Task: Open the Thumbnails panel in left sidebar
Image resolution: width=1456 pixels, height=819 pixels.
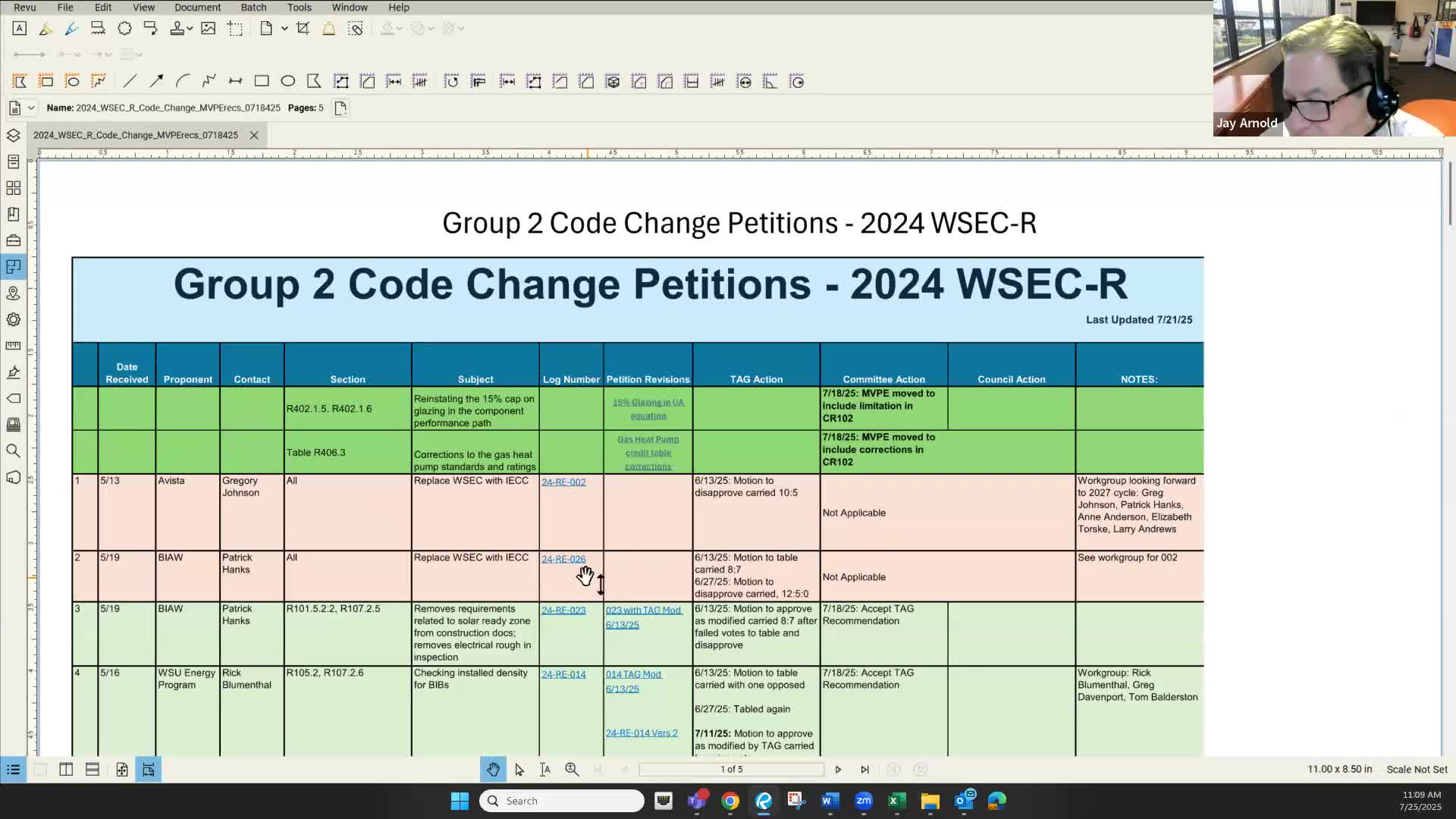Action: click(13, 188)
